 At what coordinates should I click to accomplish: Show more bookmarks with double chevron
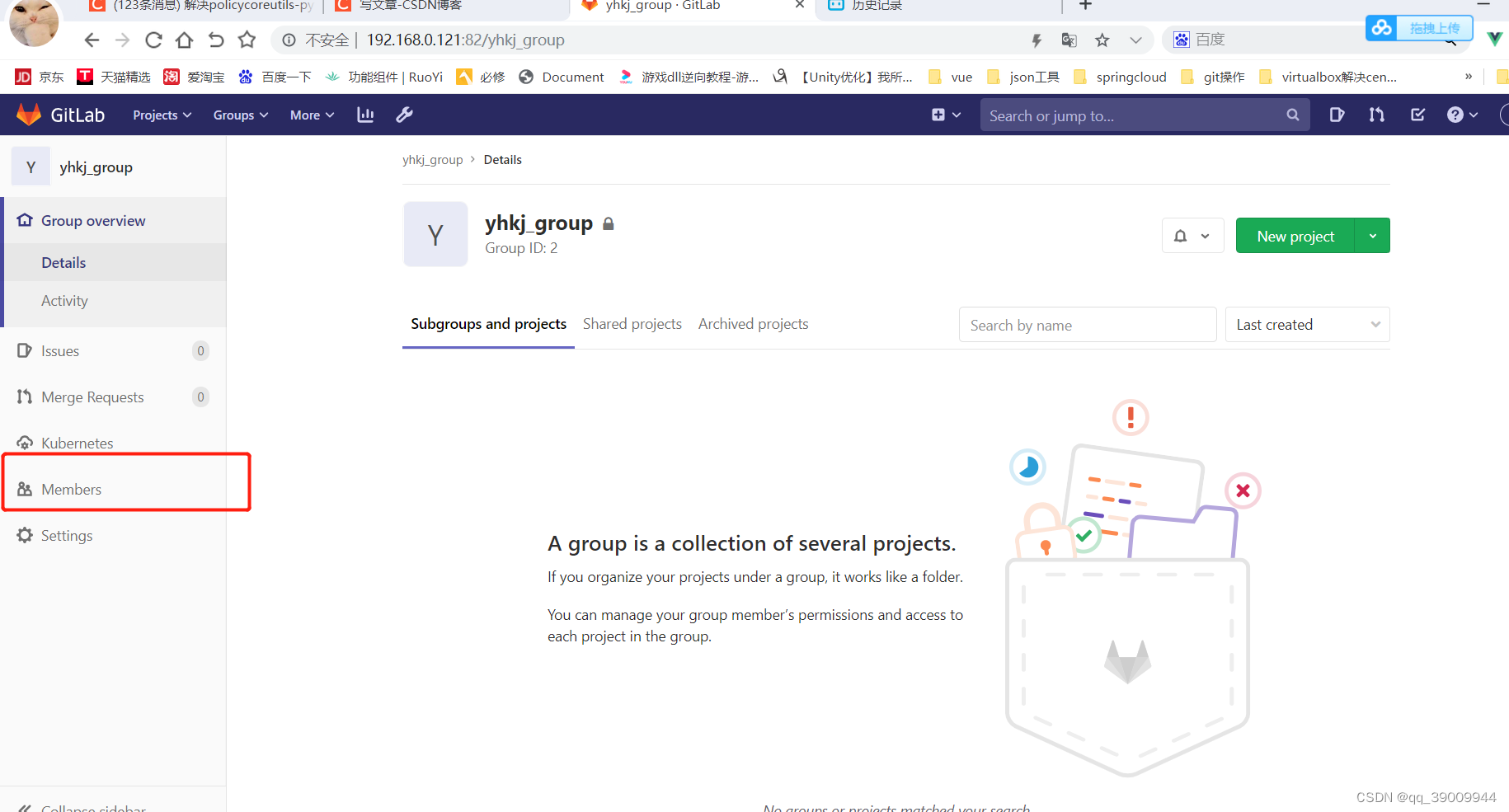click(x=1469, y=77)
